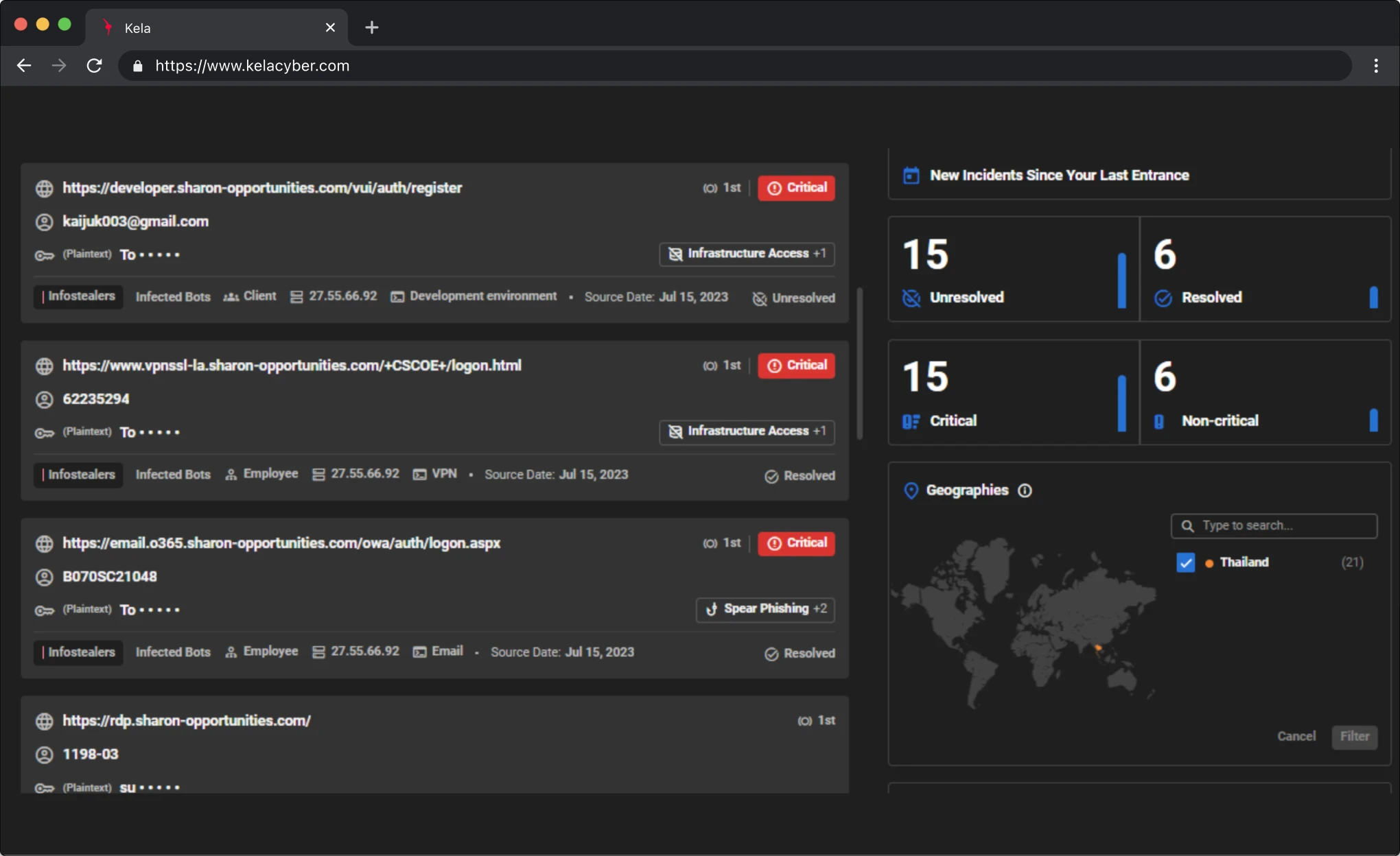Click the user icon next to kaijuk003@gmail.com

point(45,222)
